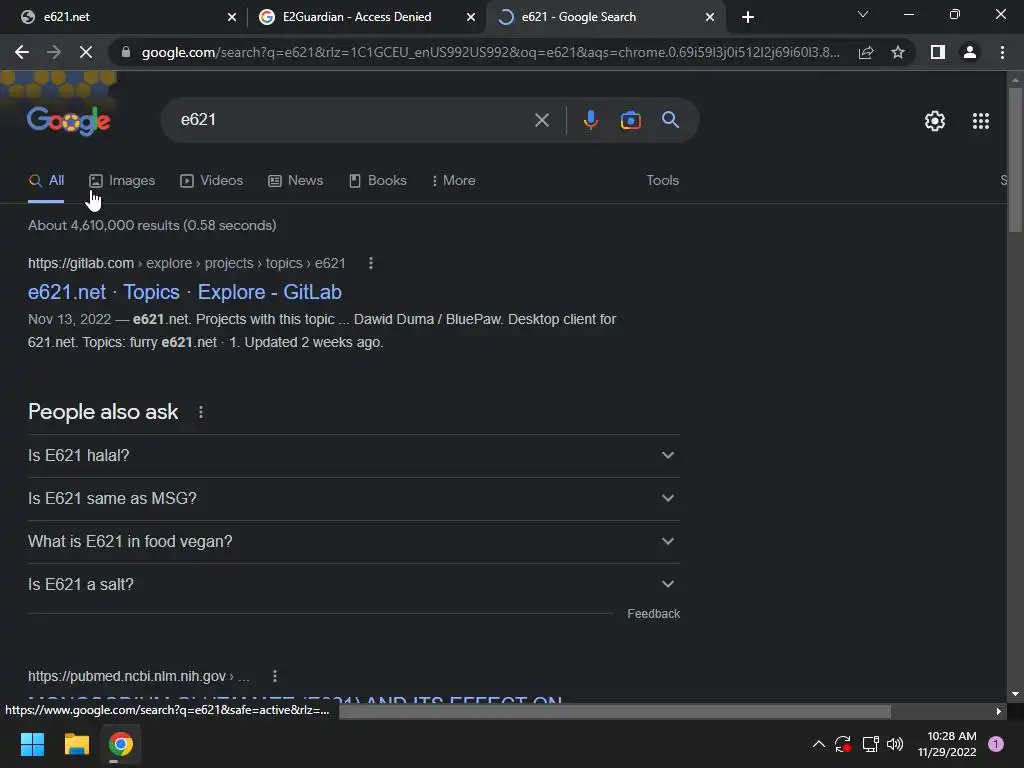Screen dimensions: 1024x768
Task: Clear the search box text
Action: tap(541, 120)
